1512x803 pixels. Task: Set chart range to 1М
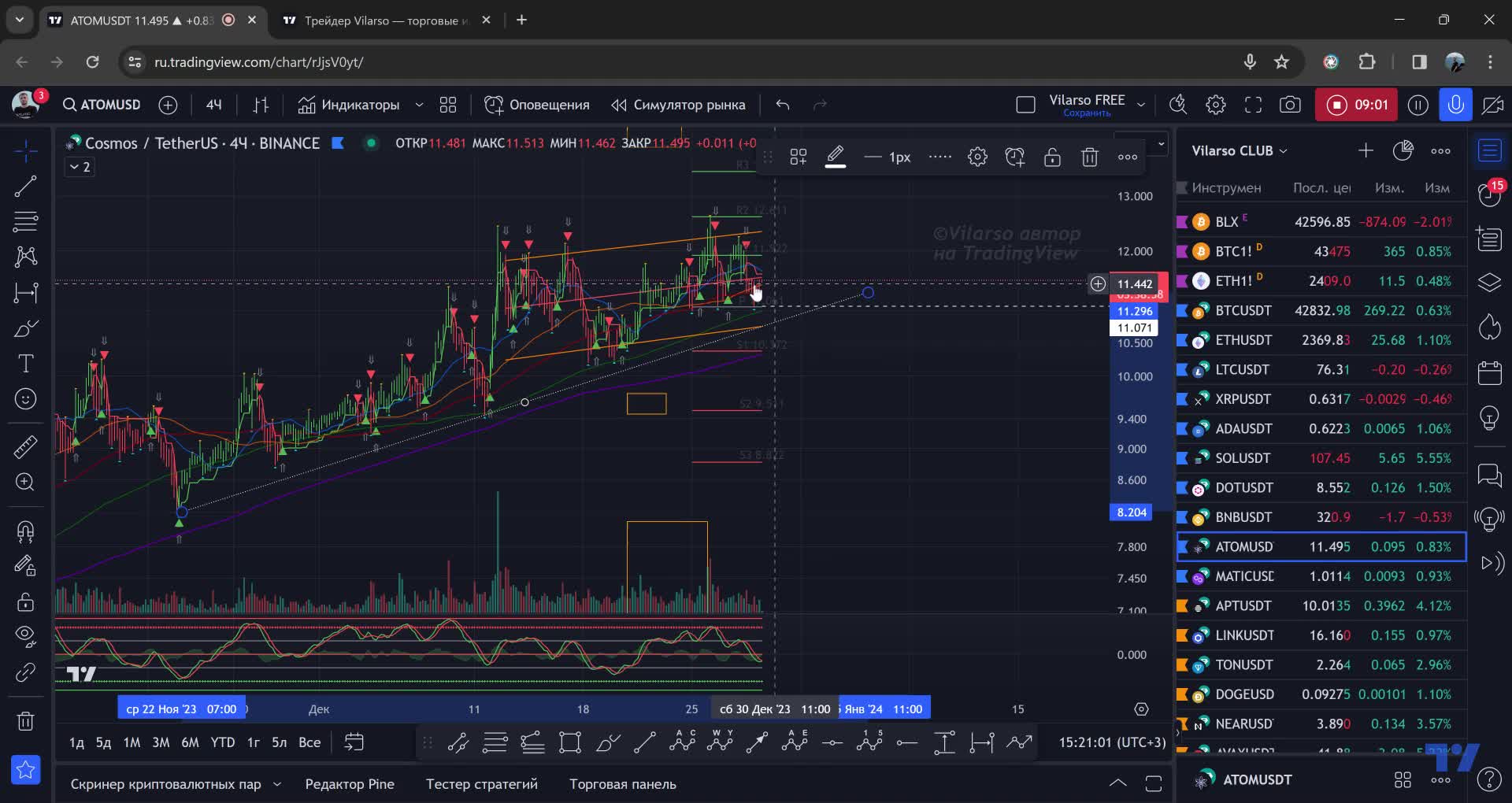(x=132, y=742)
